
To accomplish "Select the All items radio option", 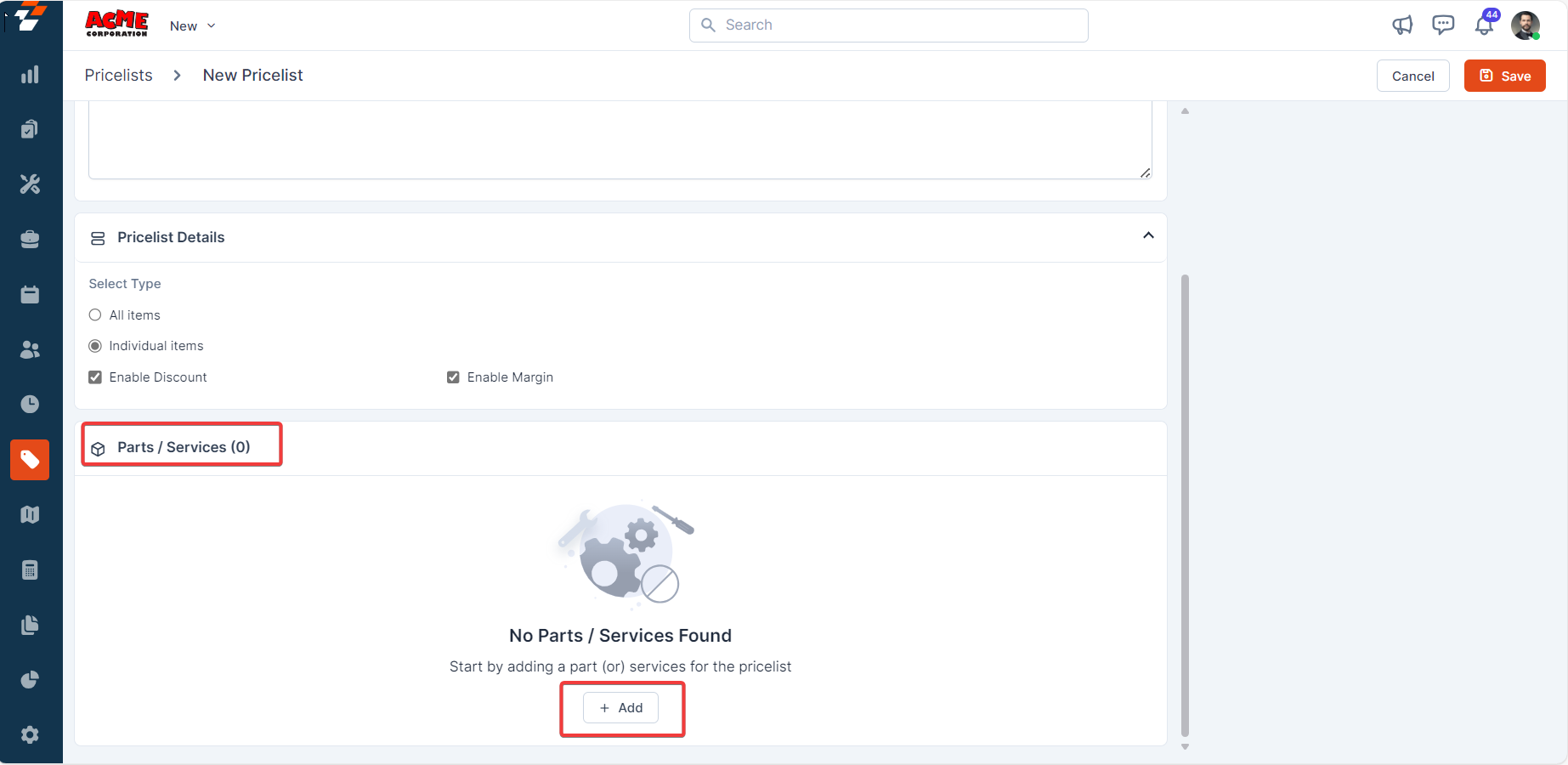I will (x=95, y=315).
